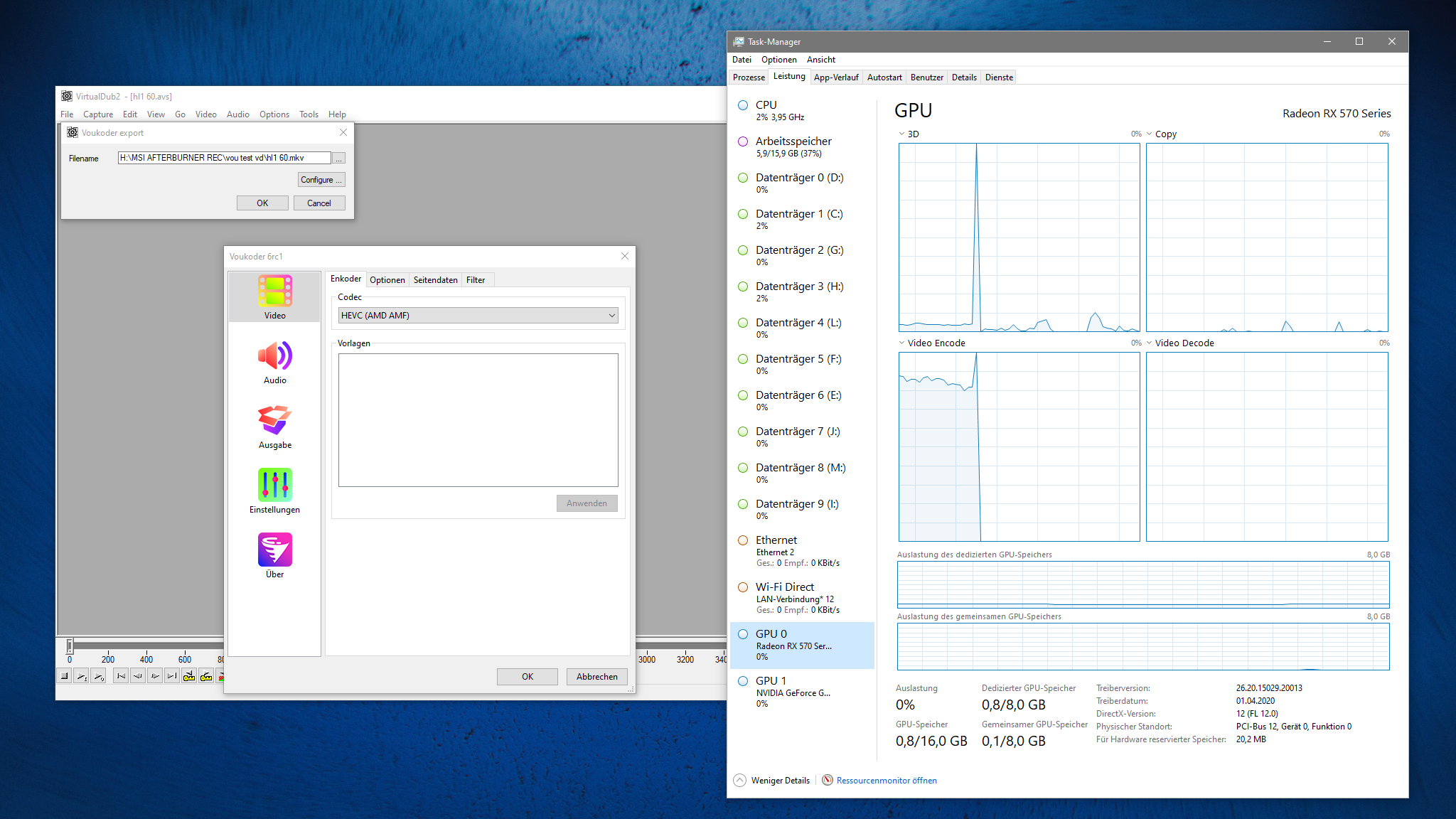Jump to end of video
Image resolution: width=1456 pixels, height=819 pixels.
(172, 676)
